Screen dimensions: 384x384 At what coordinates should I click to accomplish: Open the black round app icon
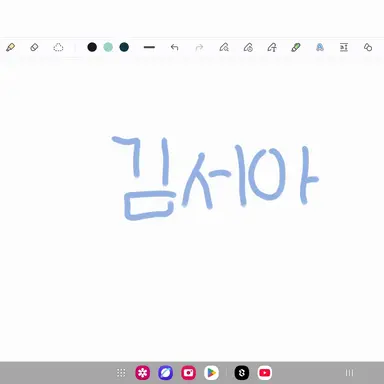[x=242, y=373]
